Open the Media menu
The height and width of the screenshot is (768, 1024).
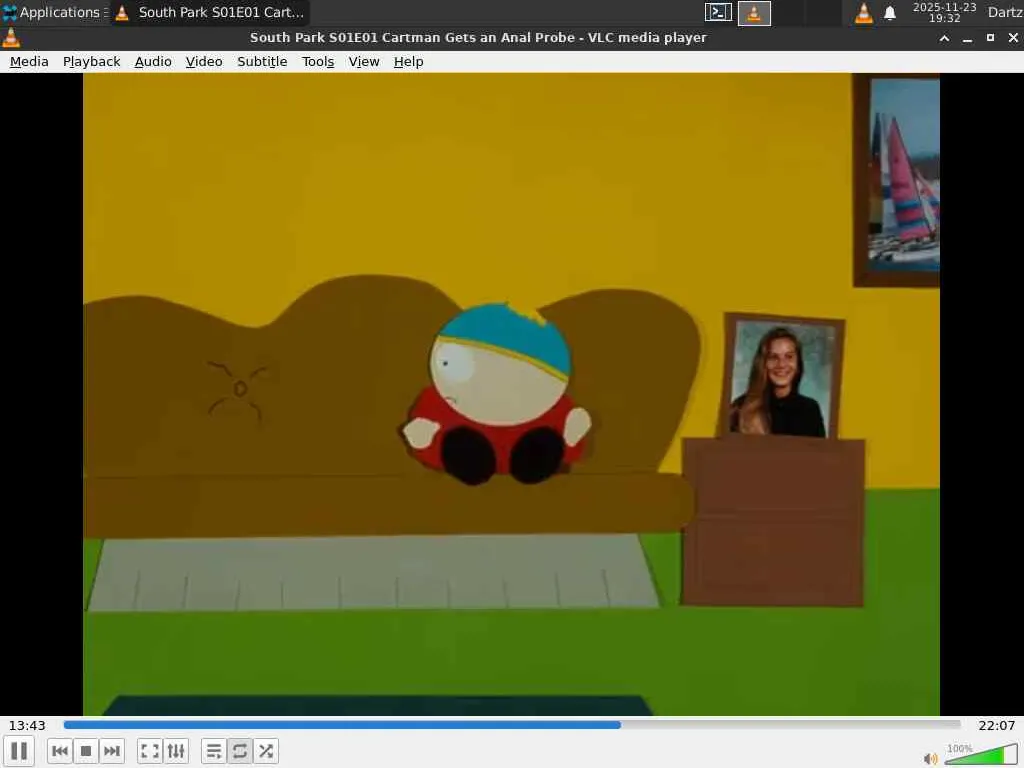[x=29, y=61]
